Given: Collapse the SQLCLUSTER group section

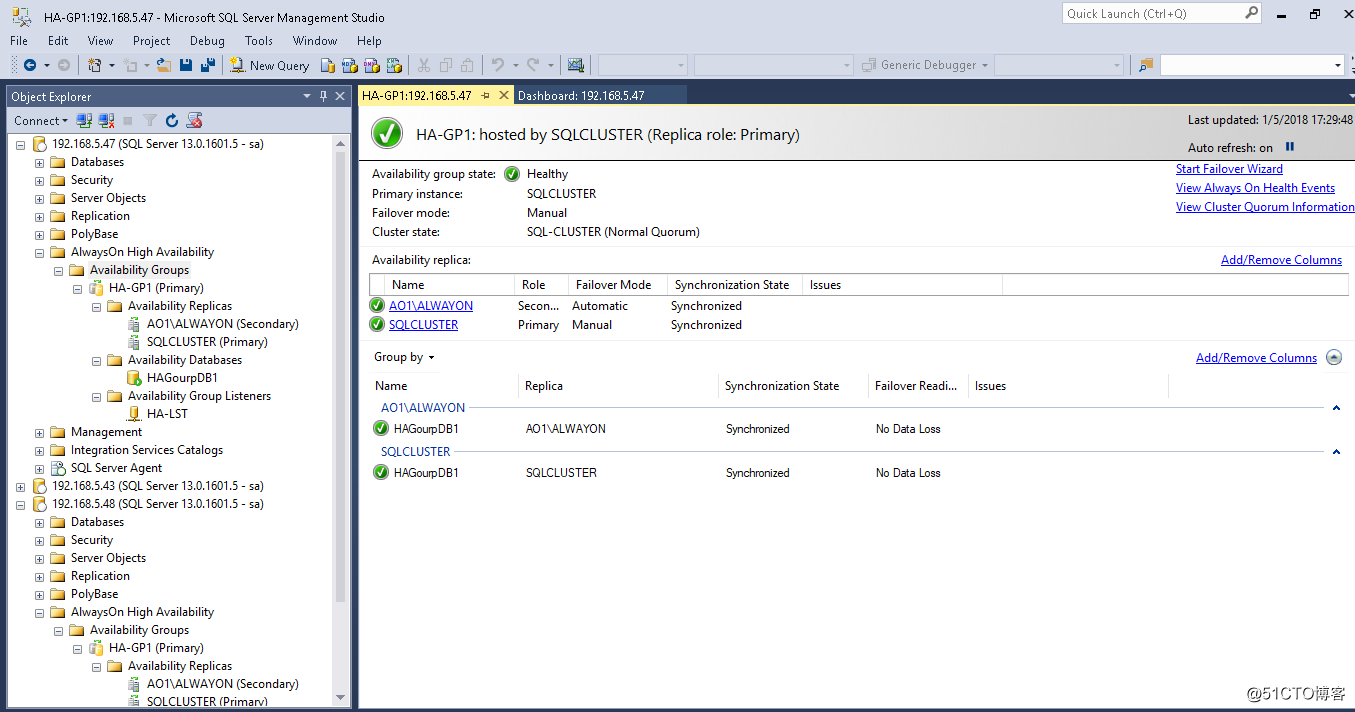Looking at the screenshot, I should tap(1336, 452).
